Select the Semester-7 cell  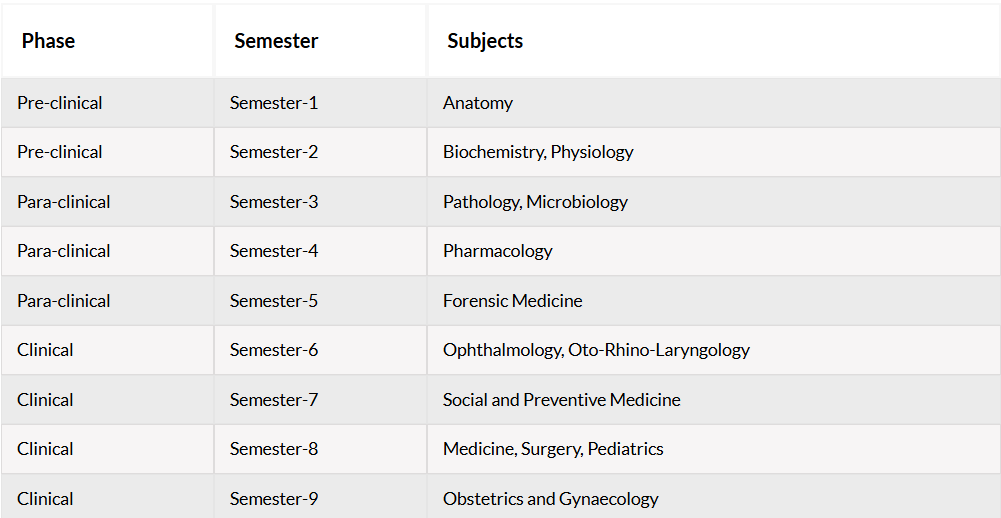point(320,400)
